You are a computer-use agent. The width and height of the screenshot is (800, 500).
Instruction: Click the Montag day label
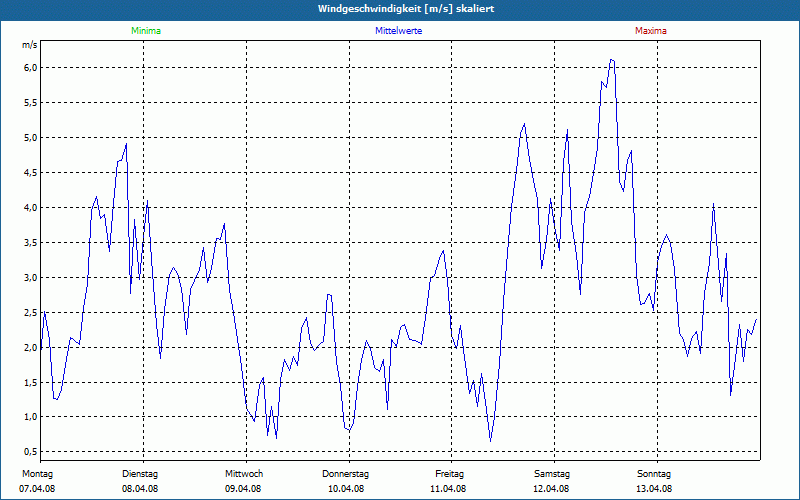pyautogui.click(x=37, y=474)
